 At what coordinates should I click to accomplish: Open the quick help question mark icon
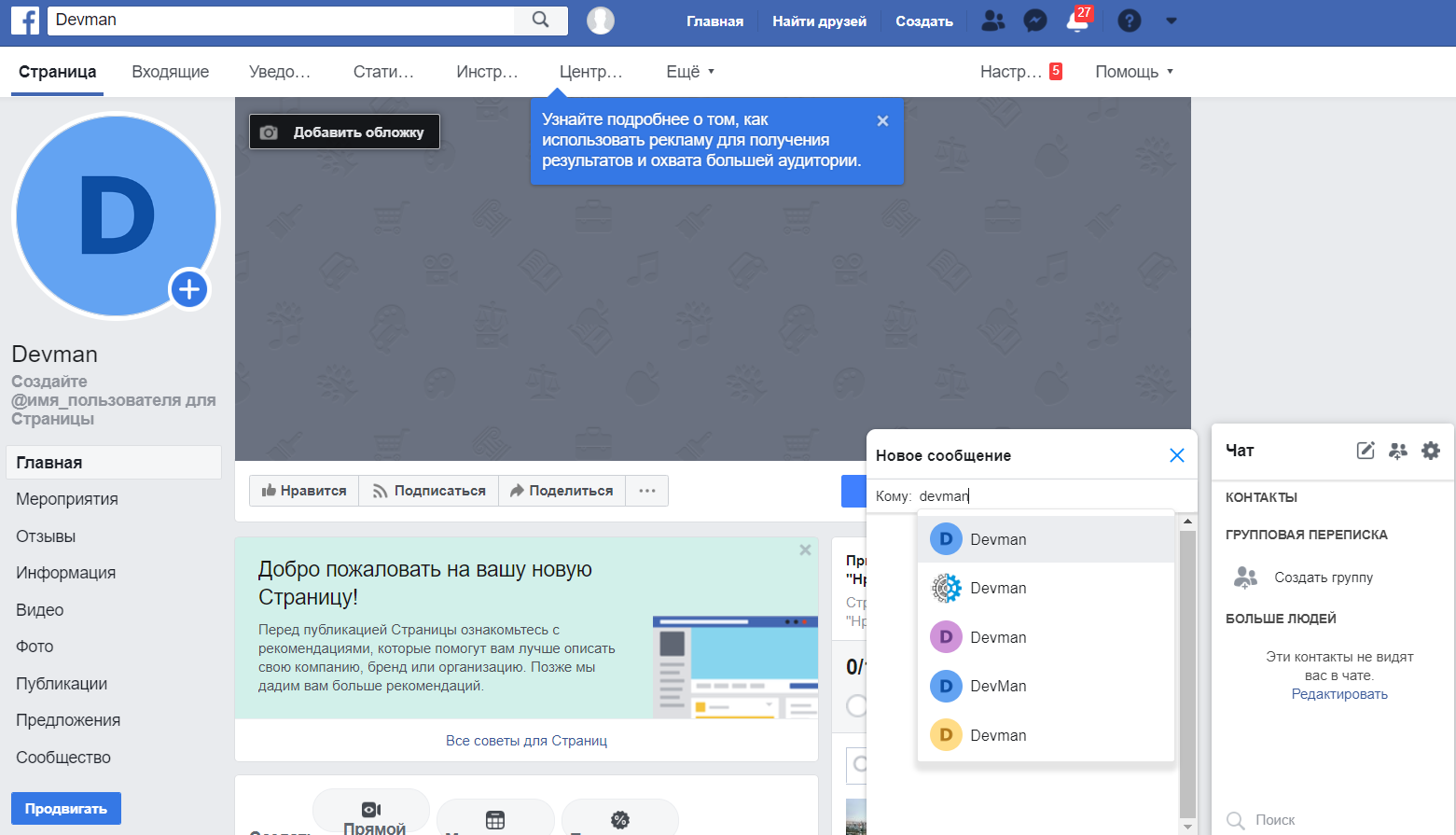1130,21
